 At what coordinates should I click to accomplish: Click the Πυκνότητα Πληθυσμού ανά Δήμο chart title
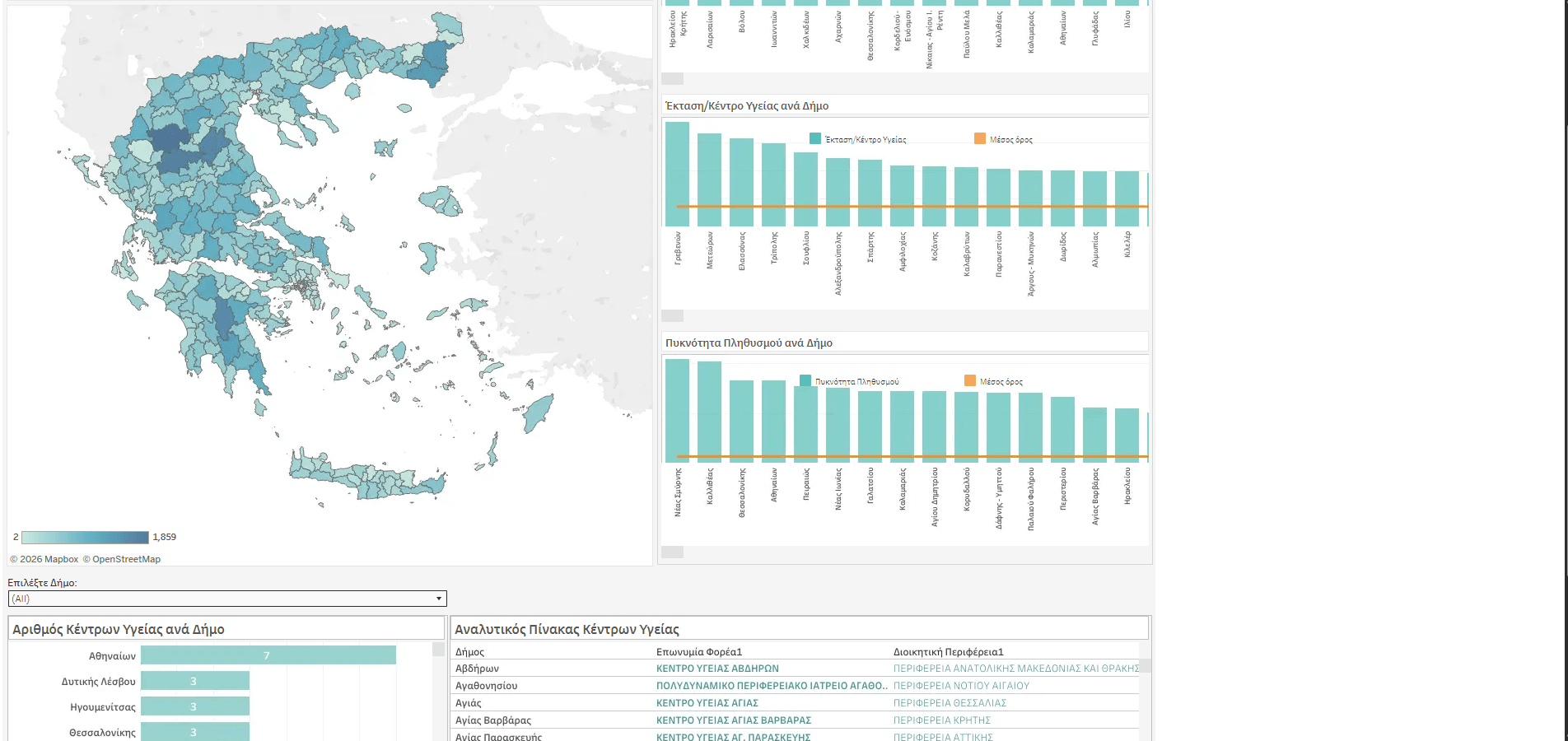click(x=749, y=343)
